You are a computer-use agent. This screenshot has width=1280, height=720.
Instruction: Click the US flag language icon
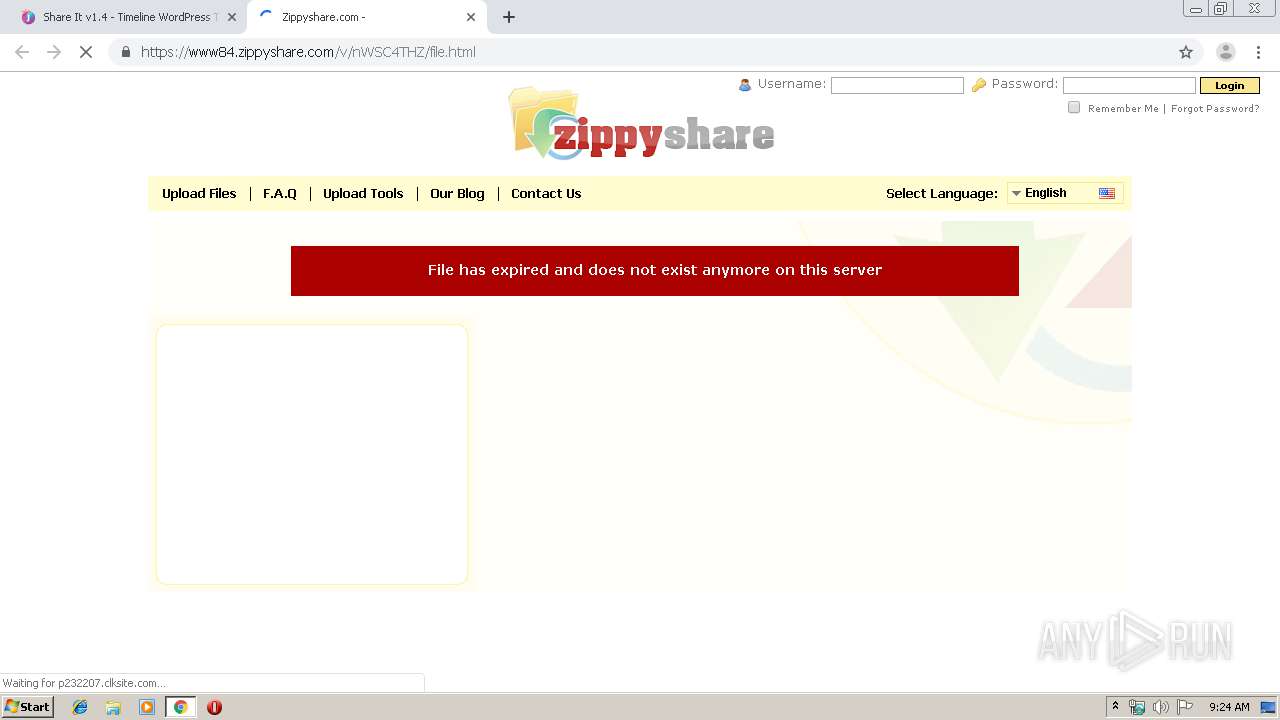click(x=1107, y=193)
